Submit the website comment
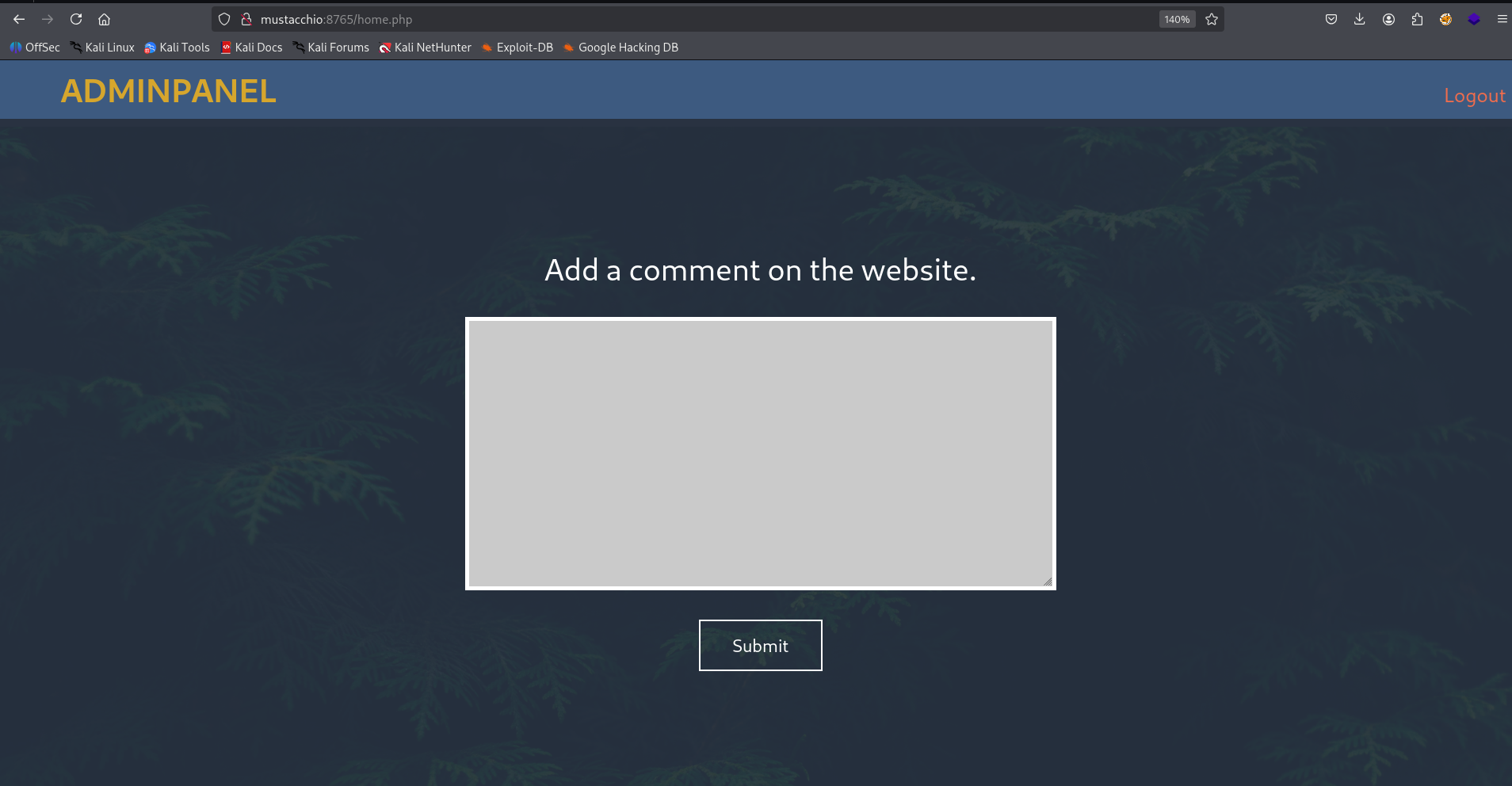Viewport: 1512px width, 786px height. 760,645
